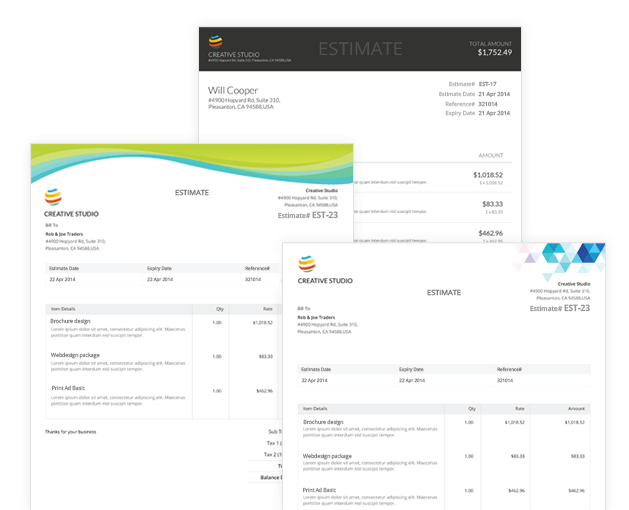Click the Estimate Date value 21 Apr 2014

(x=494, y=94)
